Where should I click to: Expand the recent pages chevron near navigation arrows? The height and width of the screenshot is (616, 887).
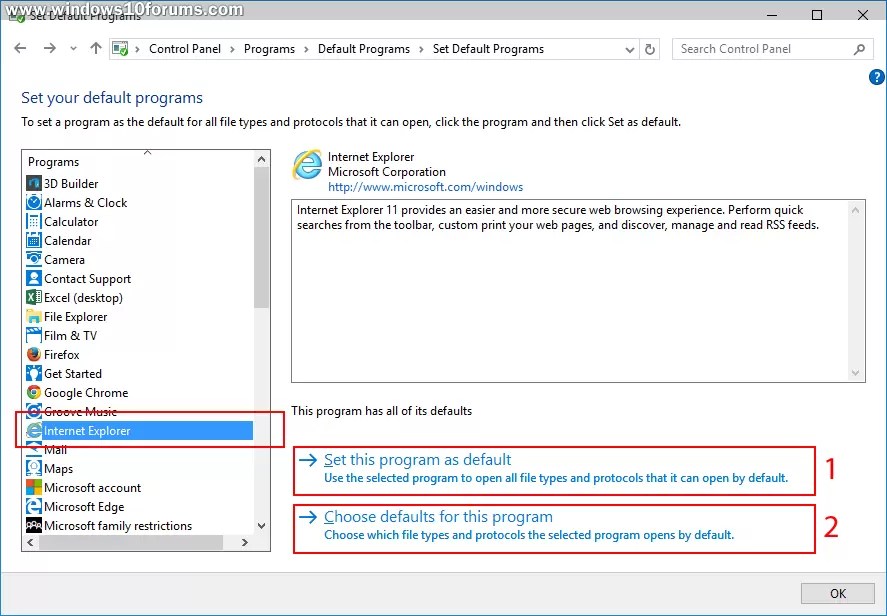72,48
